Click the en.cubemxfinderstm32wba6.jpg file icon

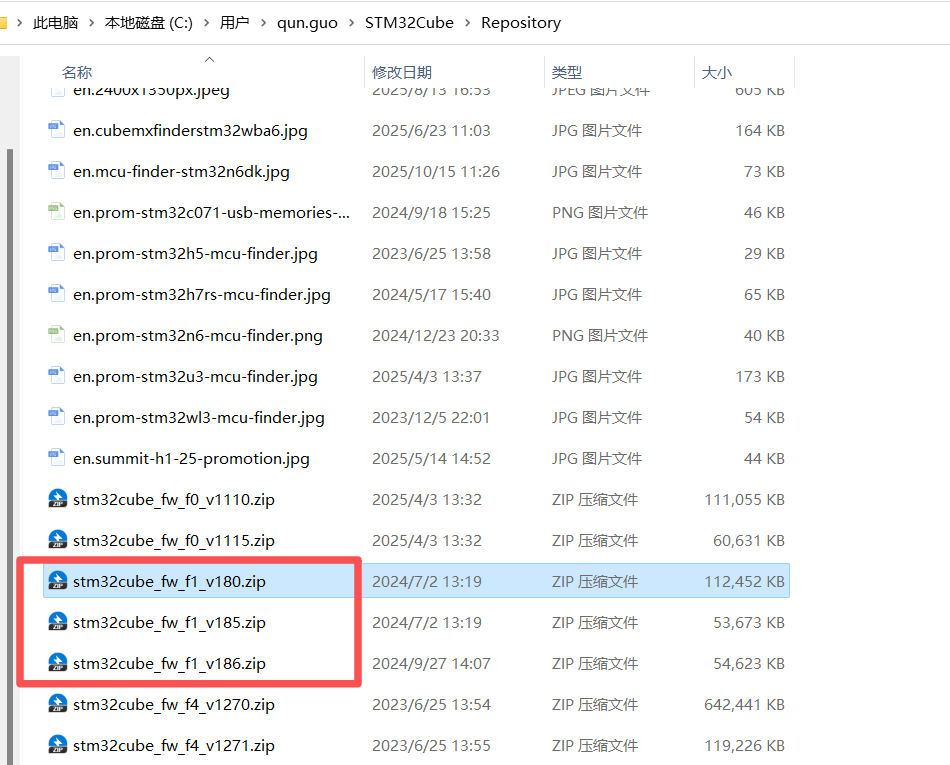click(x=57, y=130)
